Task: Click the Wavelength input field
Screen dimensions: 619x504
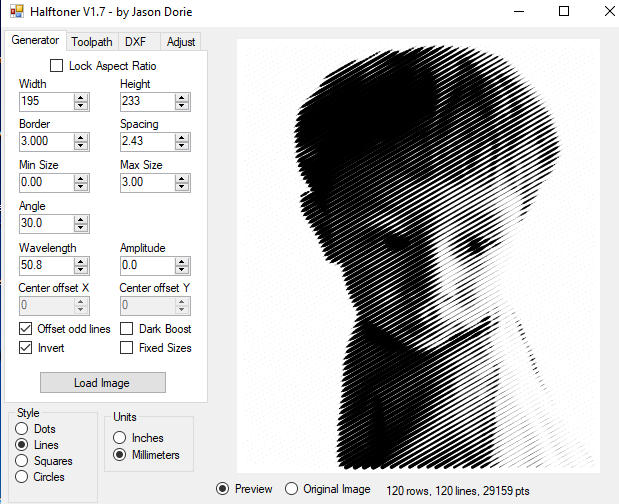Action: click(46, 266)
